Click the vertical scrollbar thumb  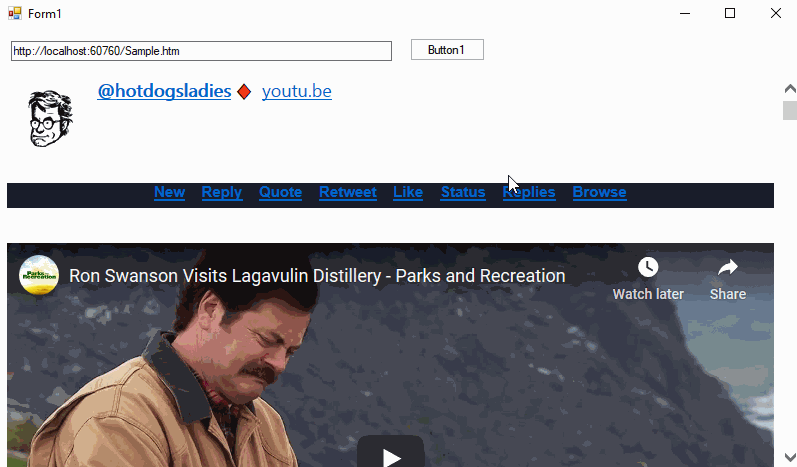[790, 110]
